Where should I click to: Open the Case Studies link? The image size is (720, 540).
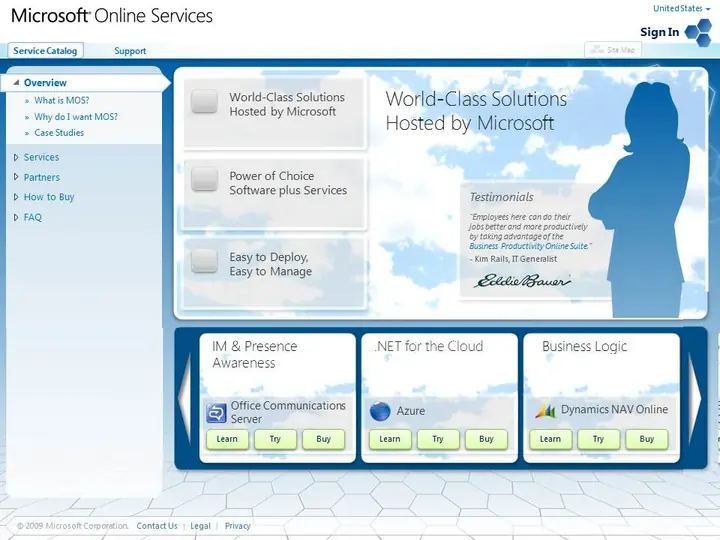tap(59, 133)
